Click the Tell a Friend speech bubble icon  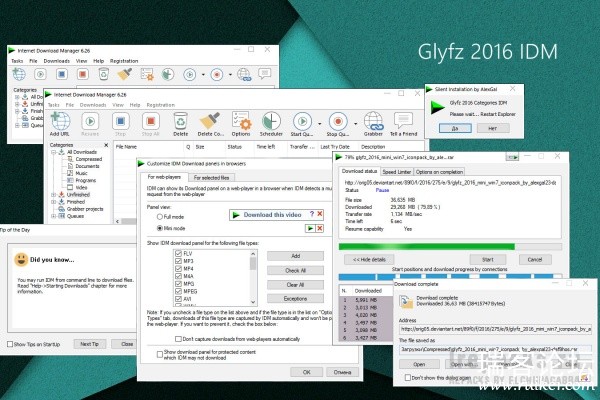click(403, 121)
